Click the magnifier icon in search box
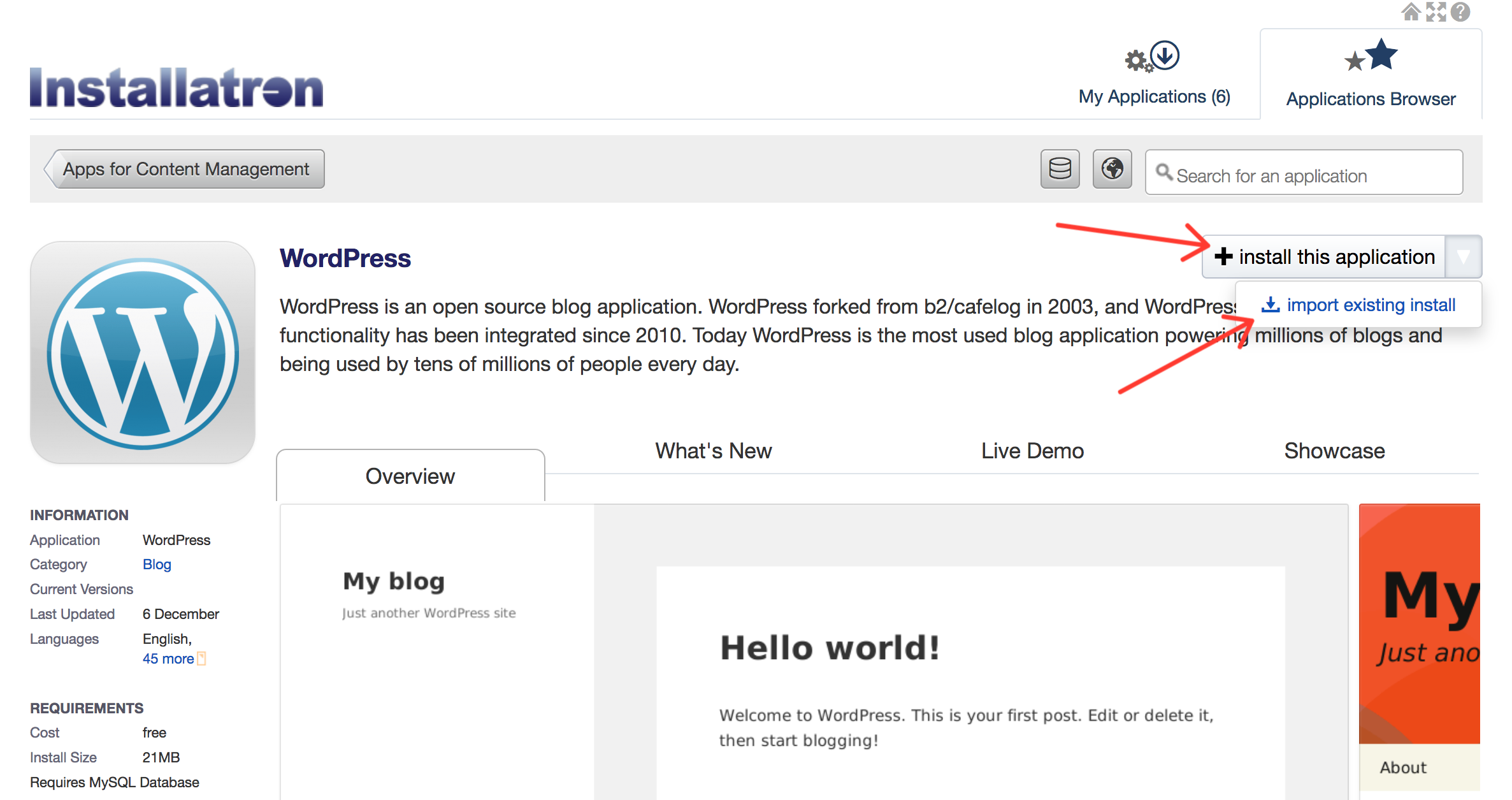Screen dimensions: 1512x800 (x=1164, y=172)
